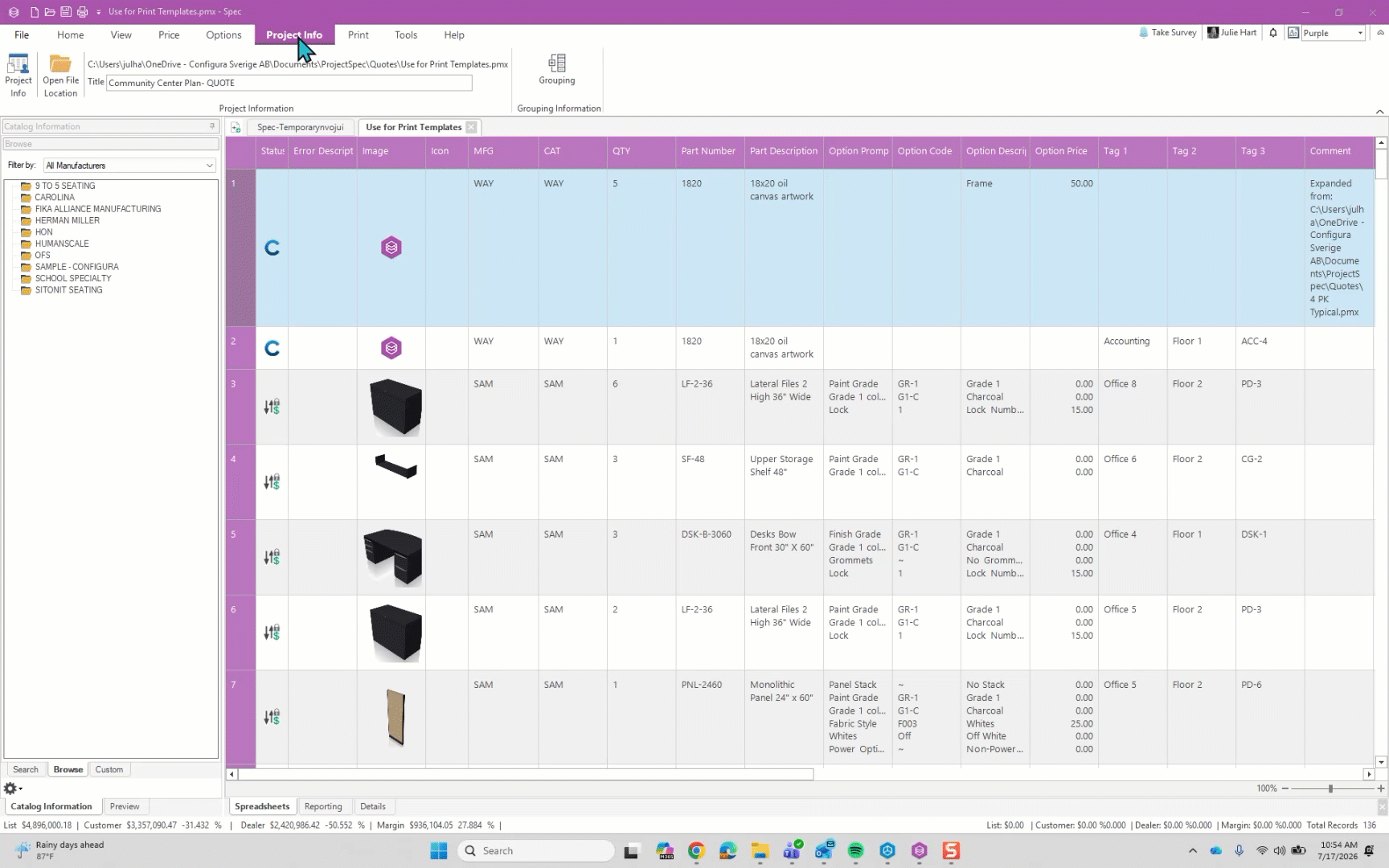Open the File menu
This screenshot has height=868, width=1389.
[x=22, y=35]
